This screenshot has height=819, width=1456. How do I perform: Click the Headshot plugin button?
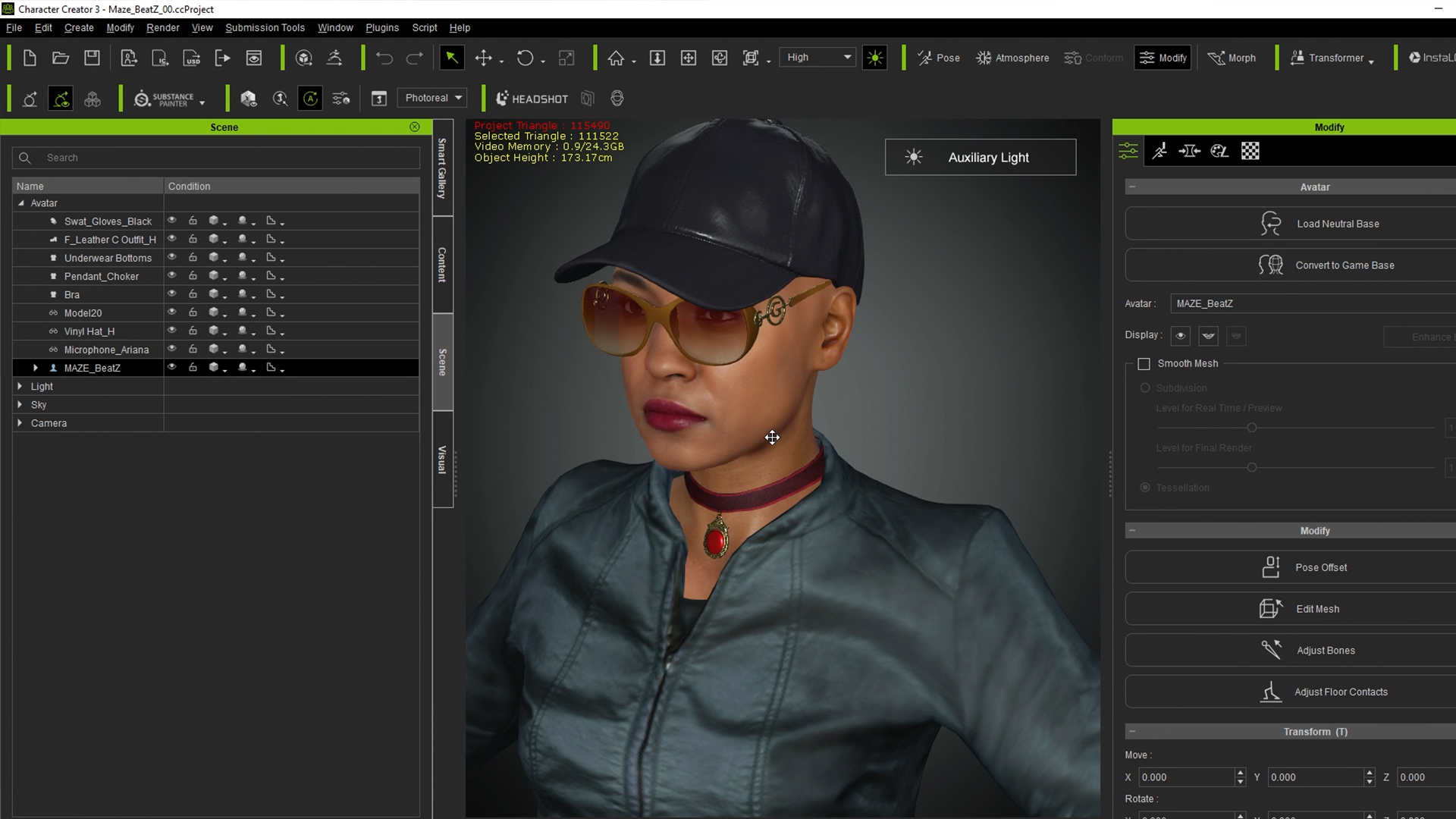[x=532, y=99]
